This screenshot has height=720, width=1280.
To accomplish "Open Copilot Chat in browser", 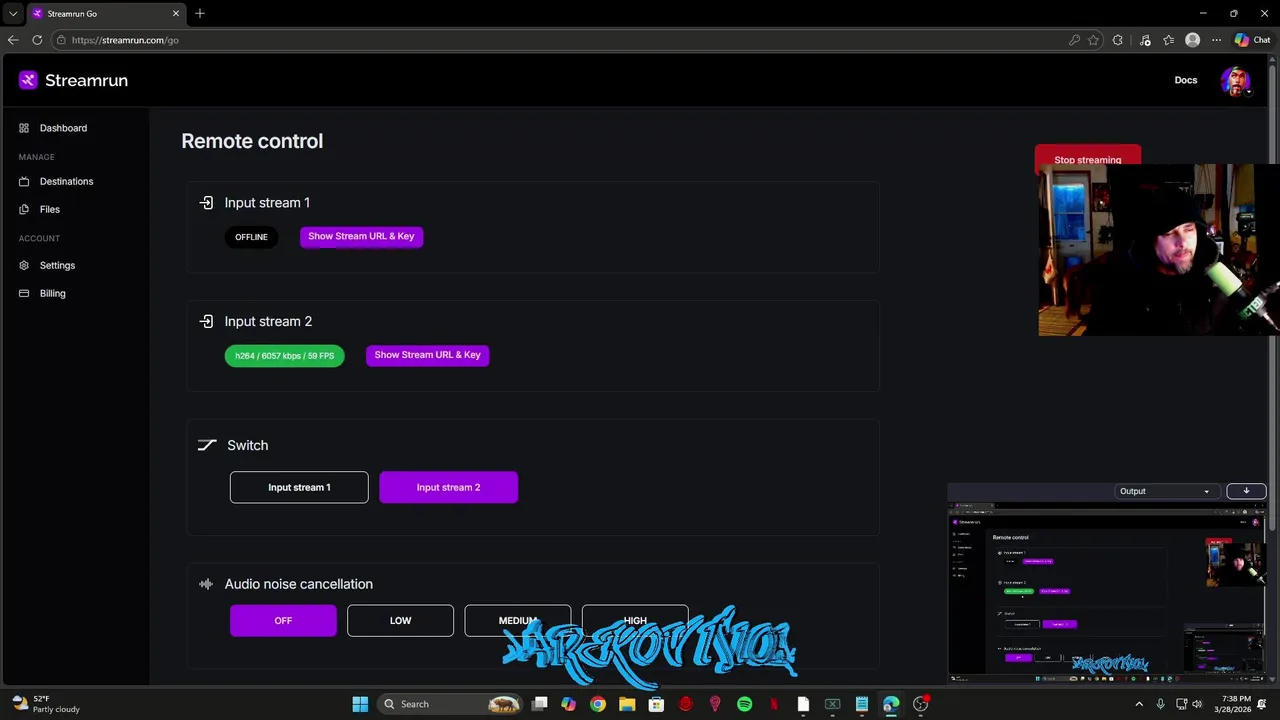I will 1252,40.
